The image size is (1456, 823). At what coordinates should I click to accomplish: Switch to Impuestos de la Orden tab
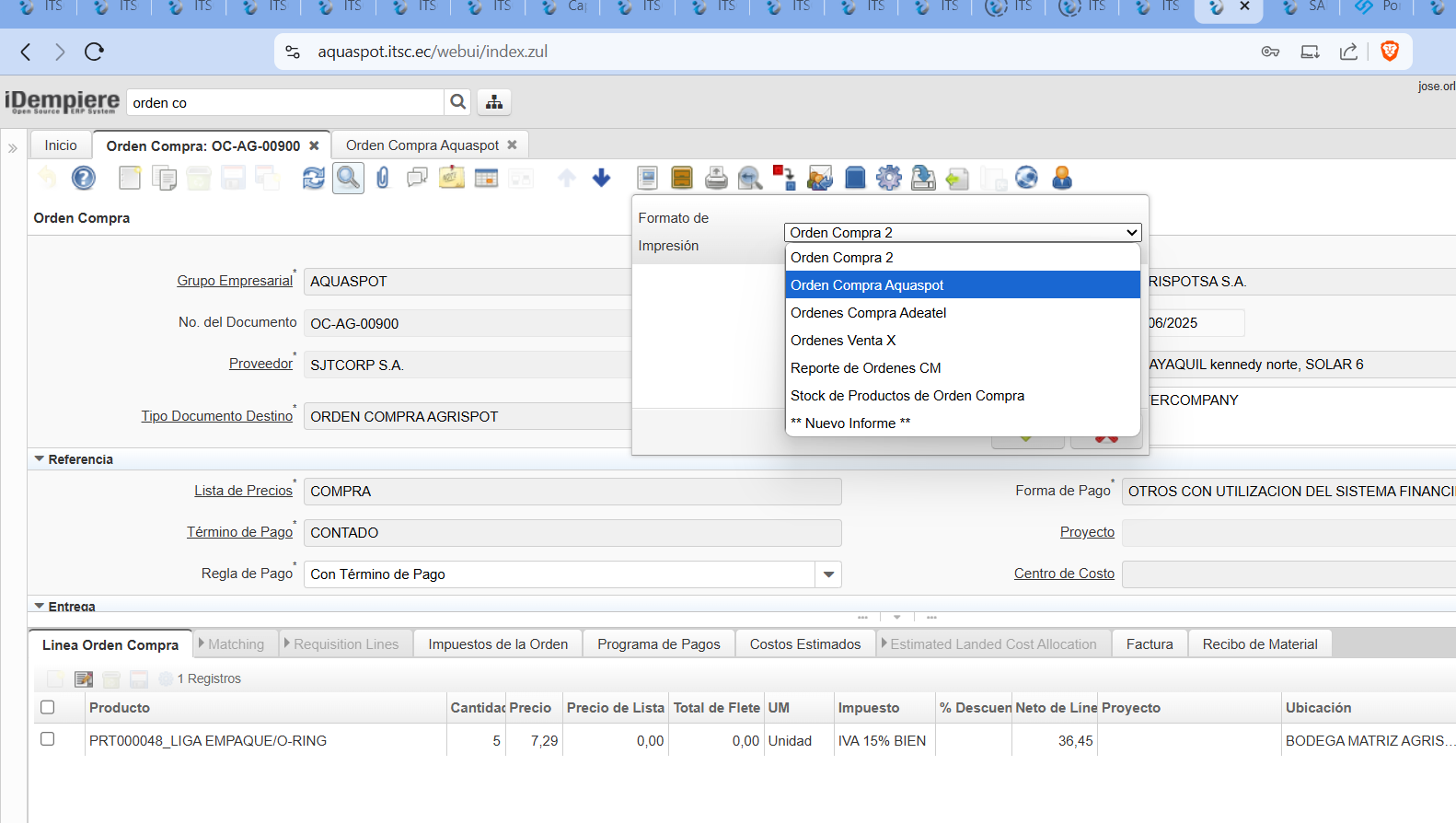pyautogui.click(x=498, y=644)
